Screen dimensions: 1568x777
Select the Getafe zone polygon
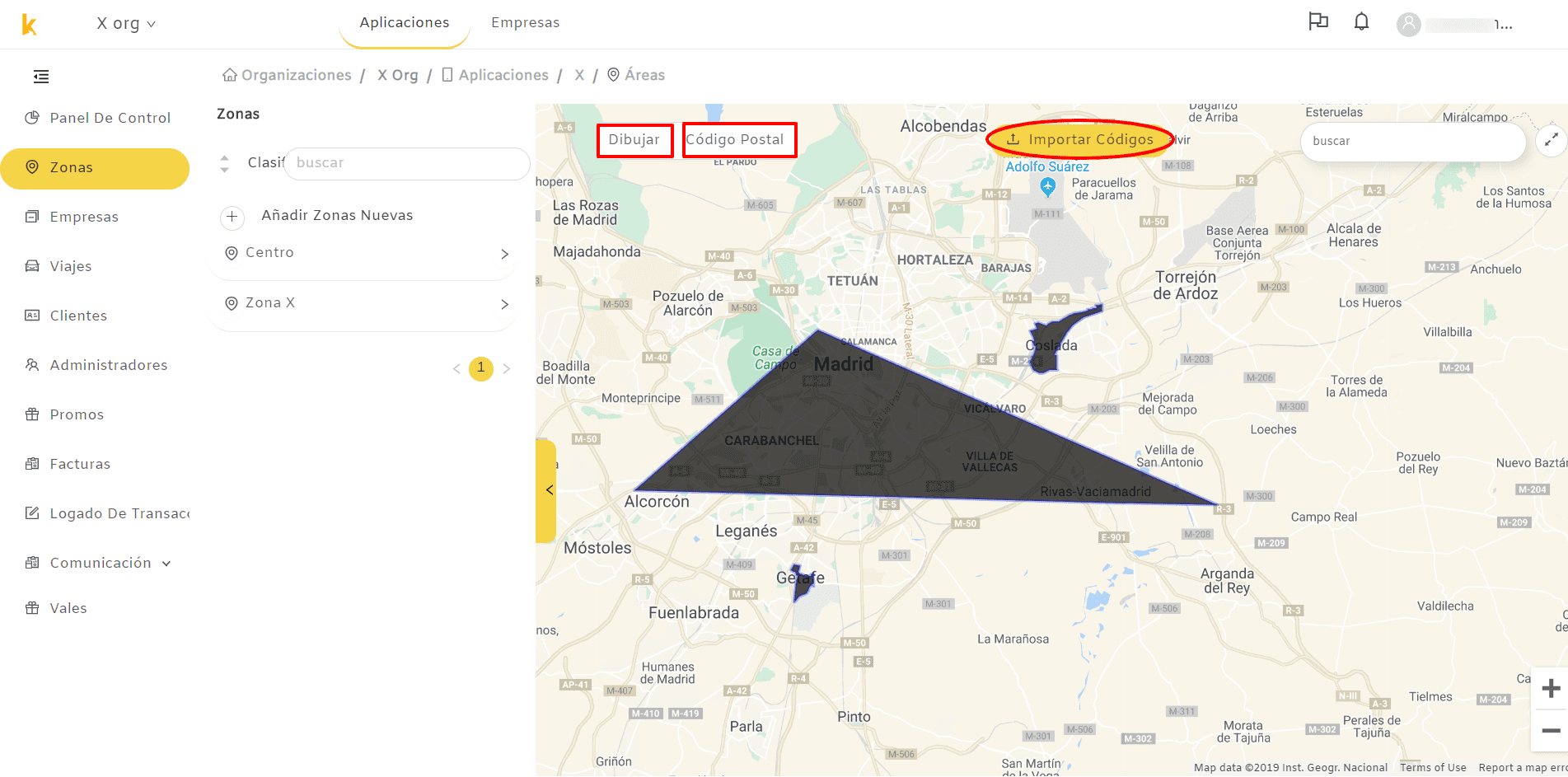801,582
